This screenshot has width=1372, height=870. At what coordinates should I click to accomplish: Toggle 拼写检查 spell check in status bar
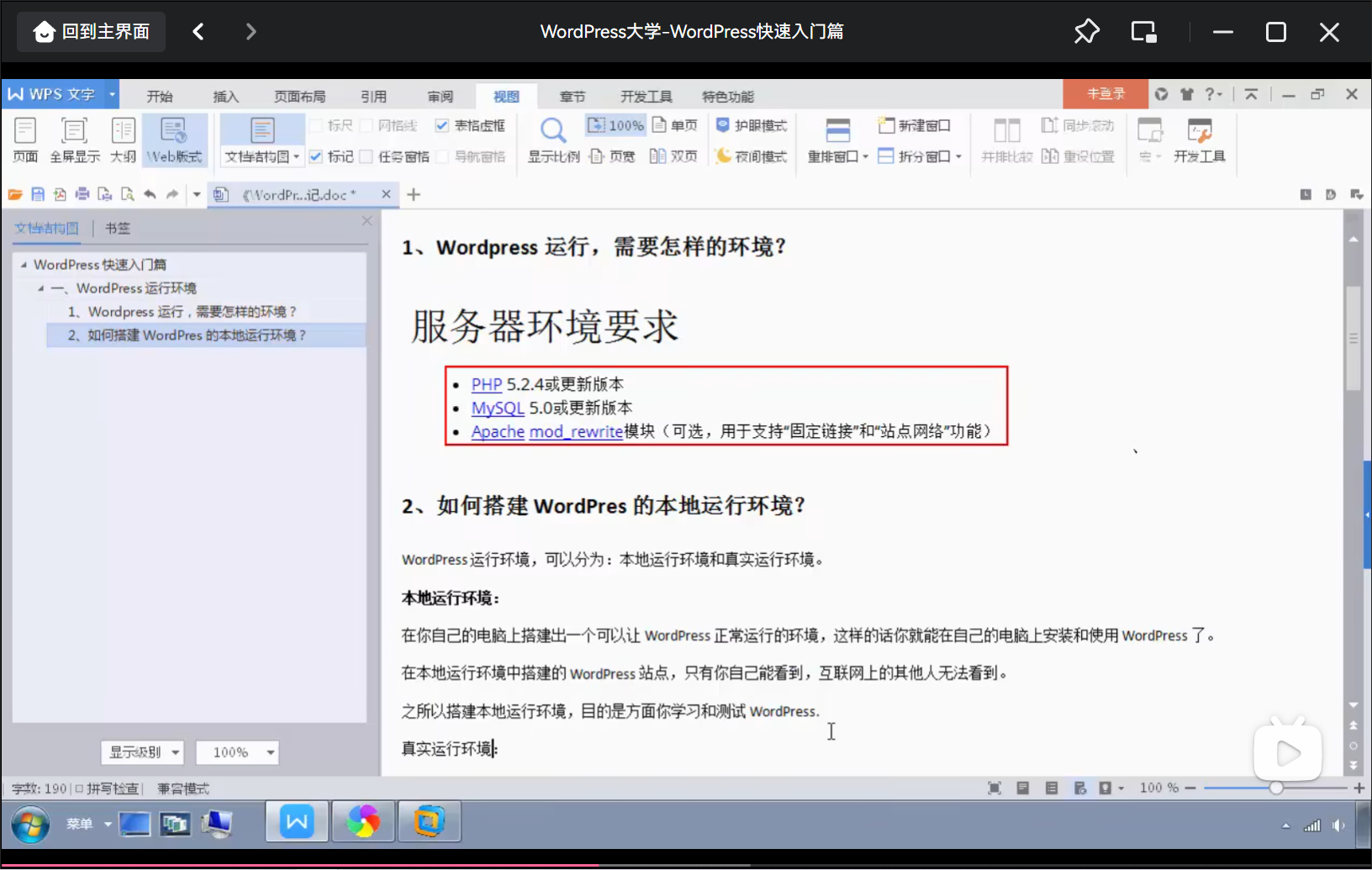pyautogui.click(x=107, y=788)
